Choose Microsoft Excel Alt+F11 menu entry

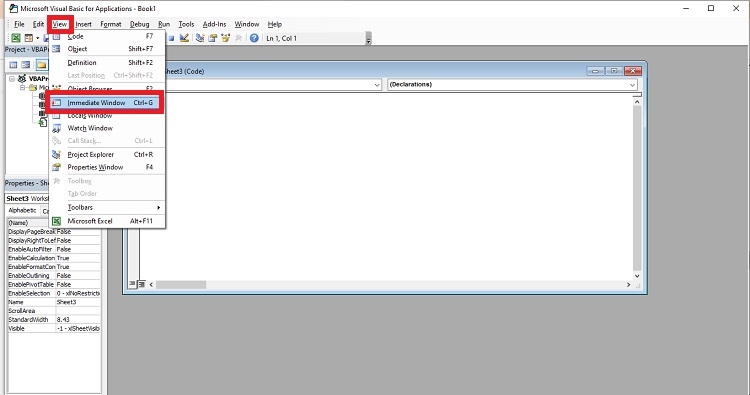click(x=108, y=221)
